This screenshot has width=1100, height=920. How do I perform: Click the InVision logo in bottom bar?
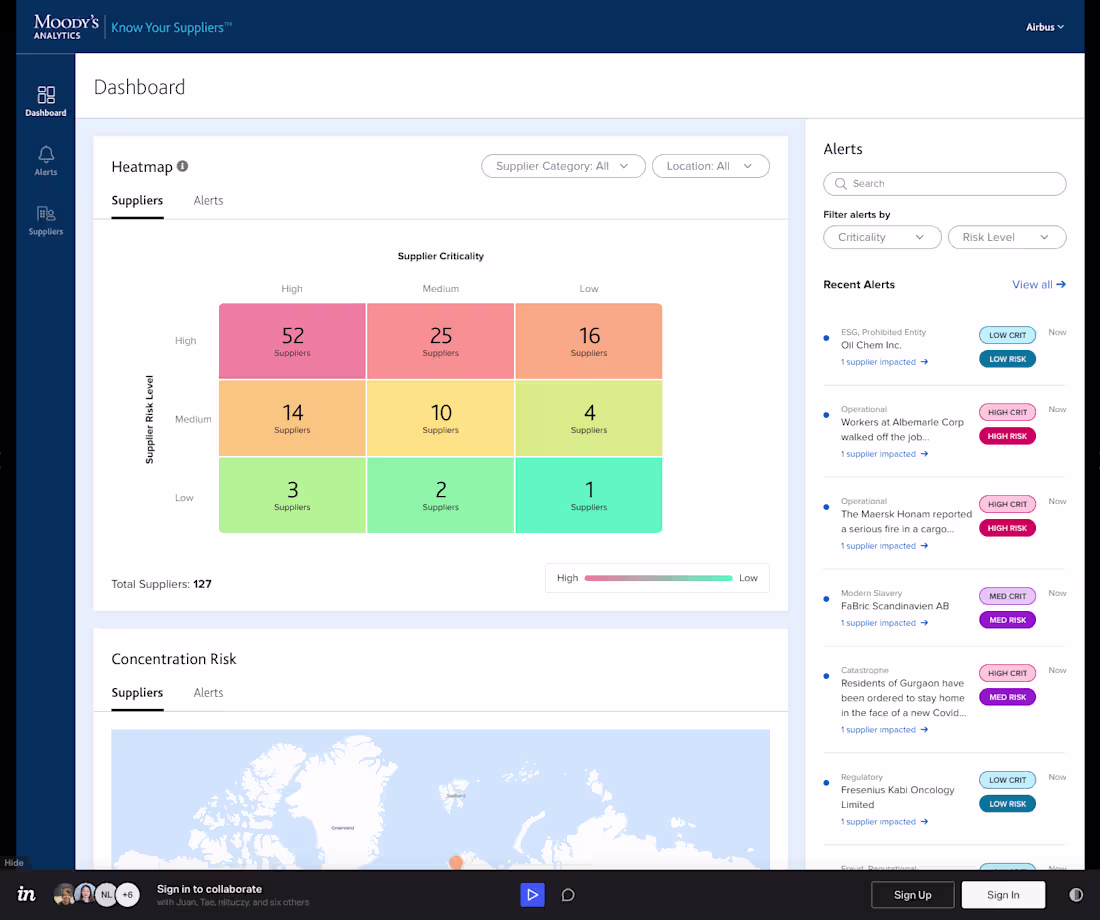click(26, 894)
